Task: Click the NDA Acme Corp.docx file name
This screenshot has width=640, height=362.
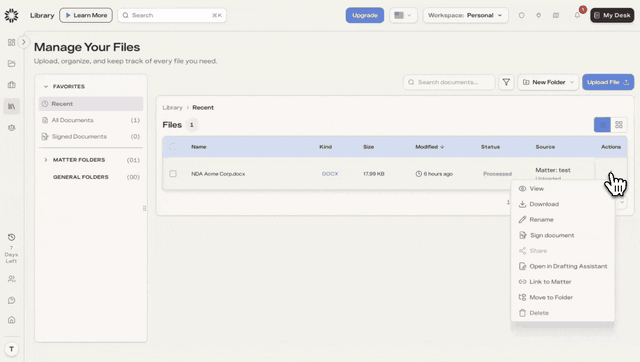Action: click(x=218, y=174)
